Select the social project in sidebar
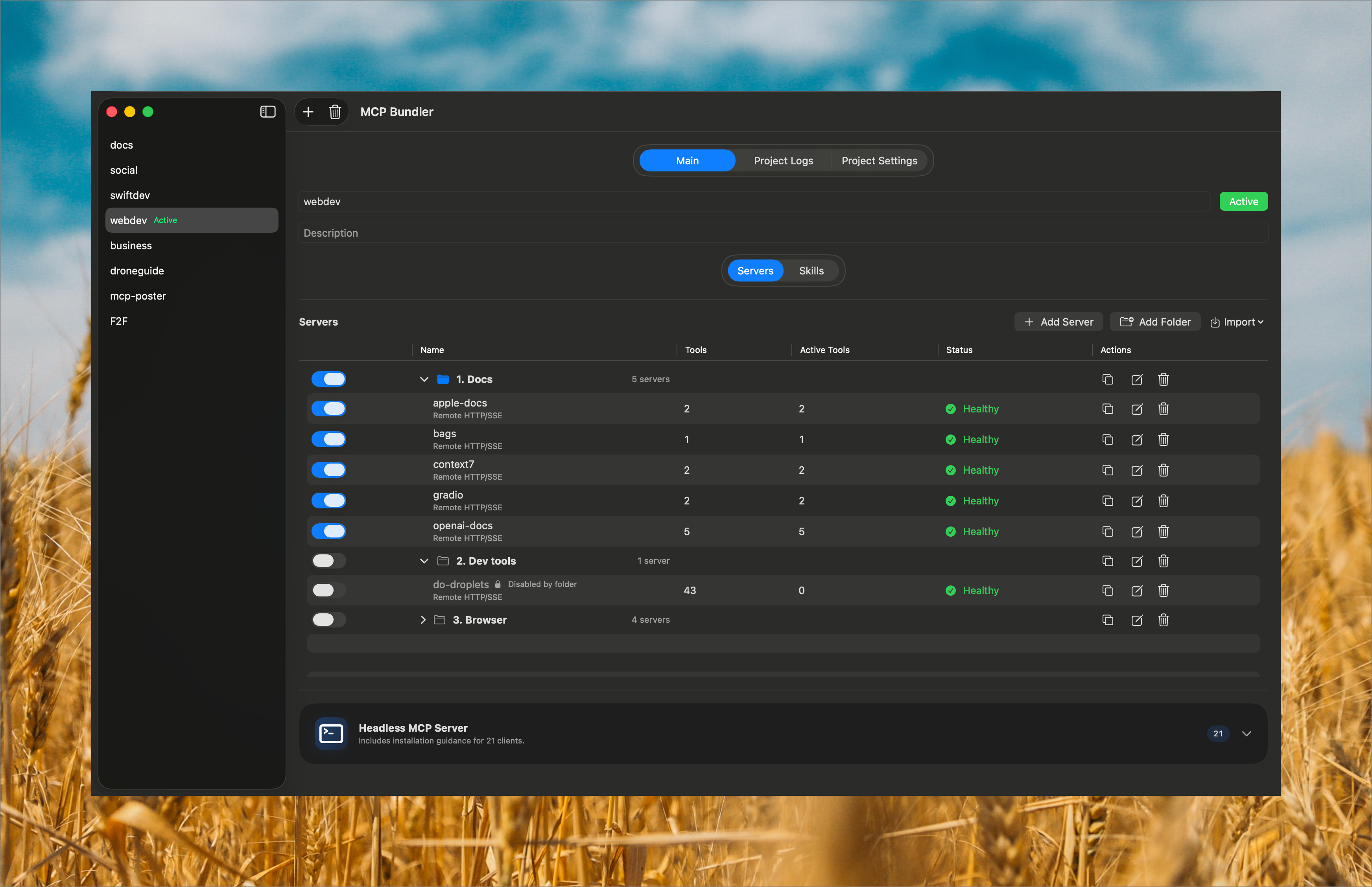 tap(191, 171)
